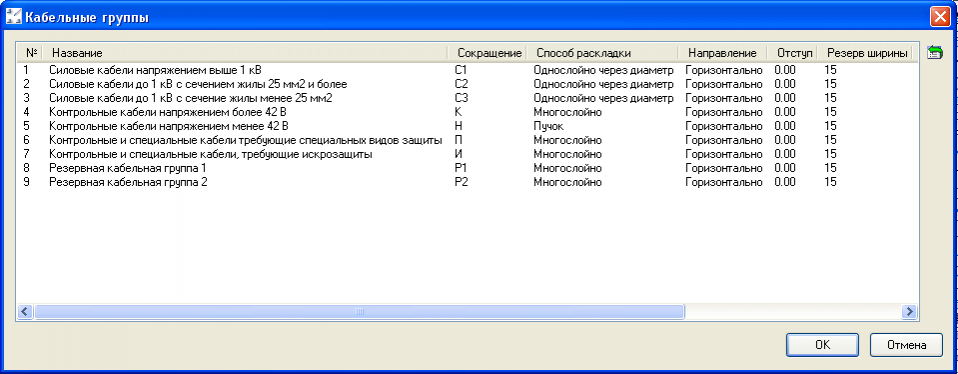Click Горизонтально in row Н
958x374 pixels.
(x=724, y=126)
